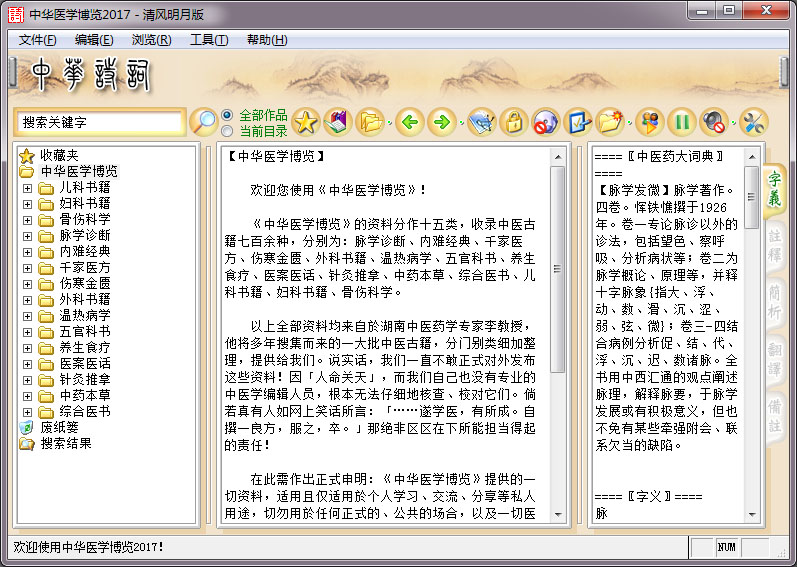Expand the 伤寒金匮 folder
The height and width of the screenshot is (567, 797).
click(x=27, y=284)
